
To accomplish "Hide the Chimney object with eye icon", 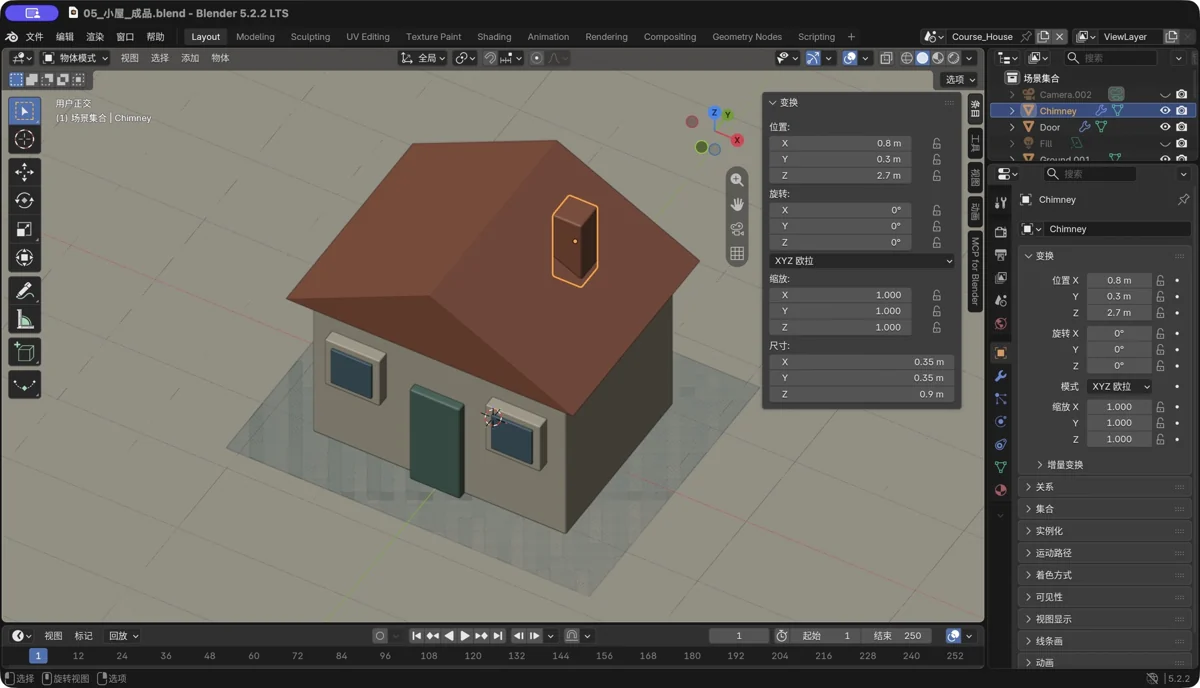I will tap(1164, 111).
